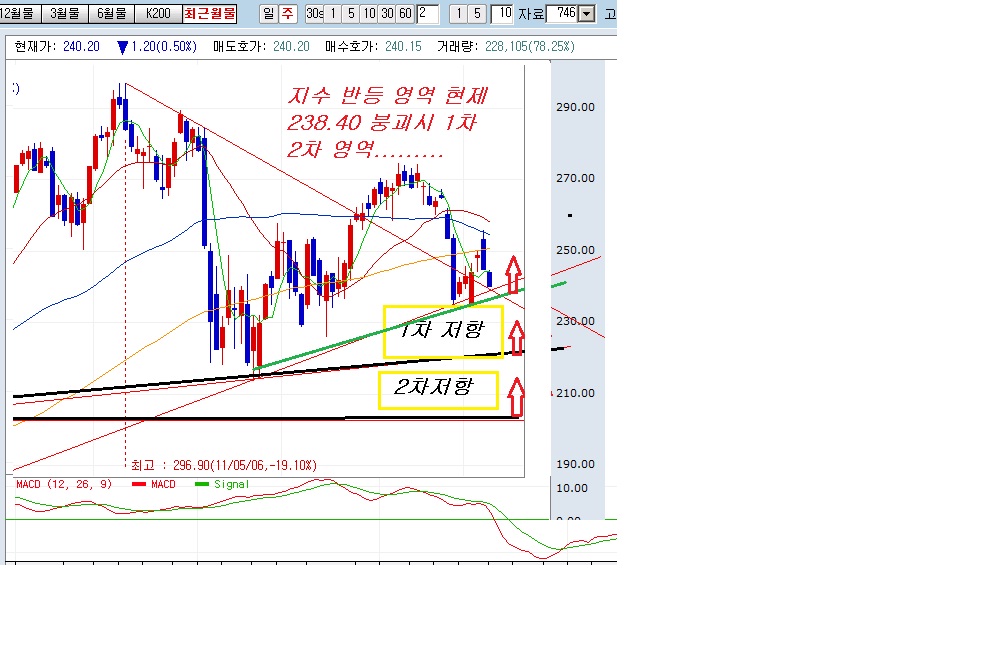Switch chart to daily 일 period
The image size is (989, 650).
(269, 14)
